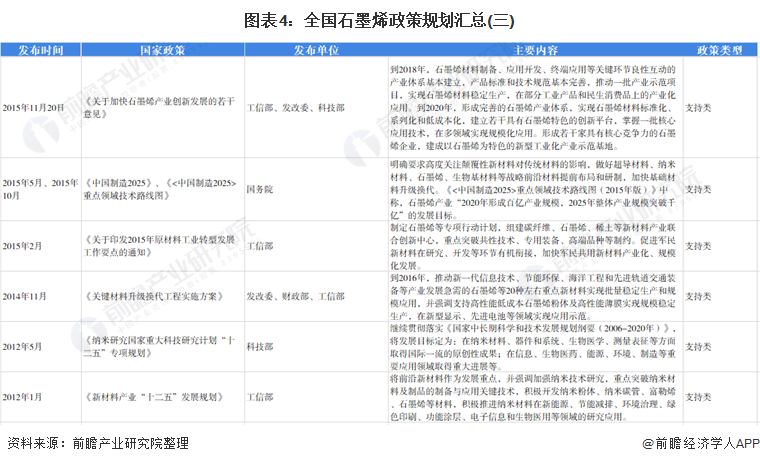This screenshot has width=760, height=464.
Task: Click the @前瞻经济学人APP credit
Action: [700, 443]
